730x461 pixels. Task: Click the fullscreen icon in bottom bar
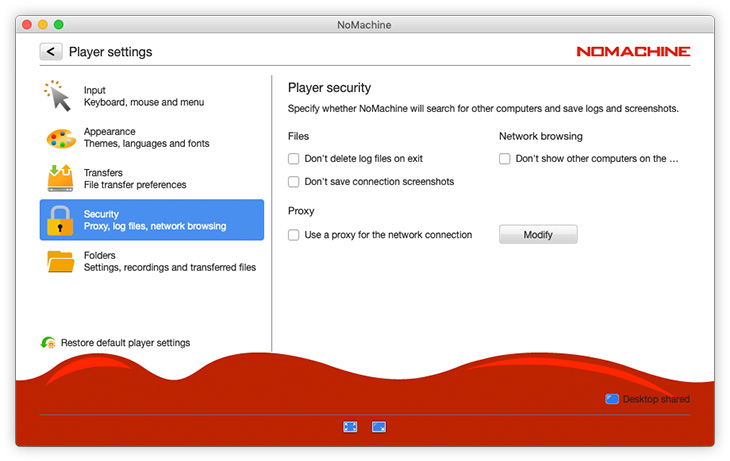point(350,426)
